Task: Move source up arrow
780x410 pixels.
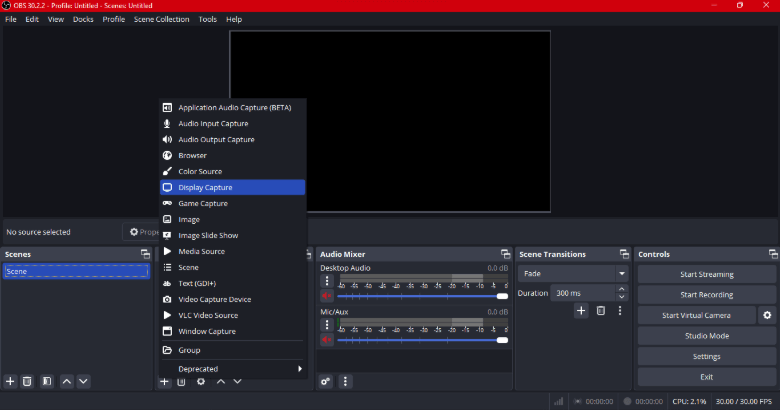Action: tap(221, 382)
